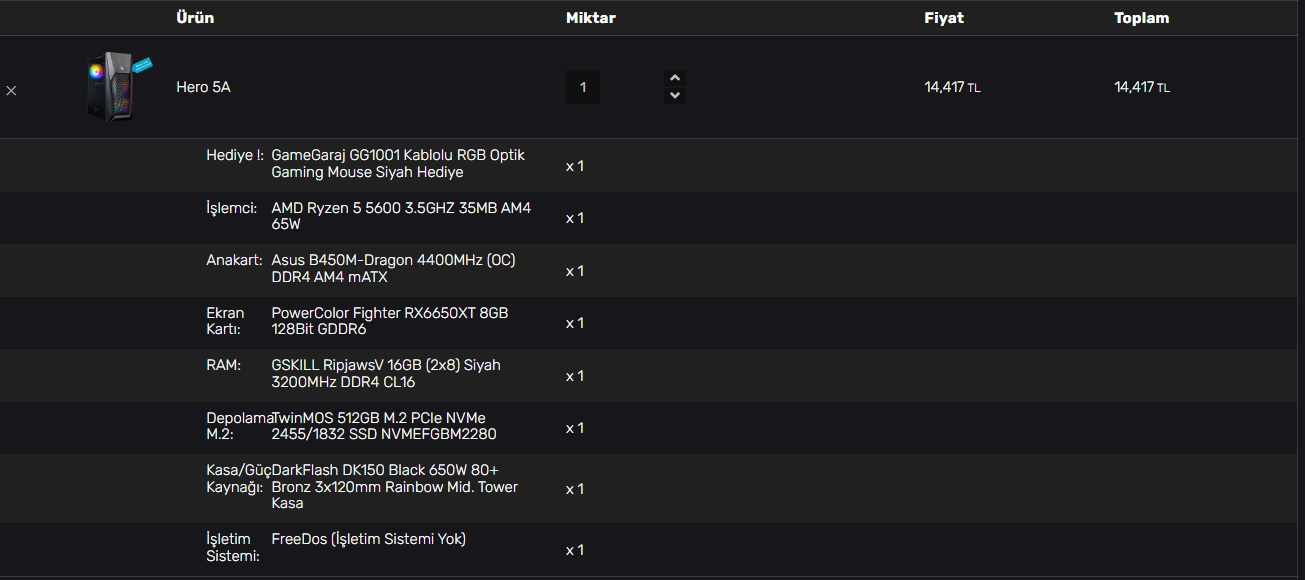Decrease Hero 5A quantity with down arrow
Image resolution: width=1305 pixels, height=580 pixels.
click(x=675, y=95)
